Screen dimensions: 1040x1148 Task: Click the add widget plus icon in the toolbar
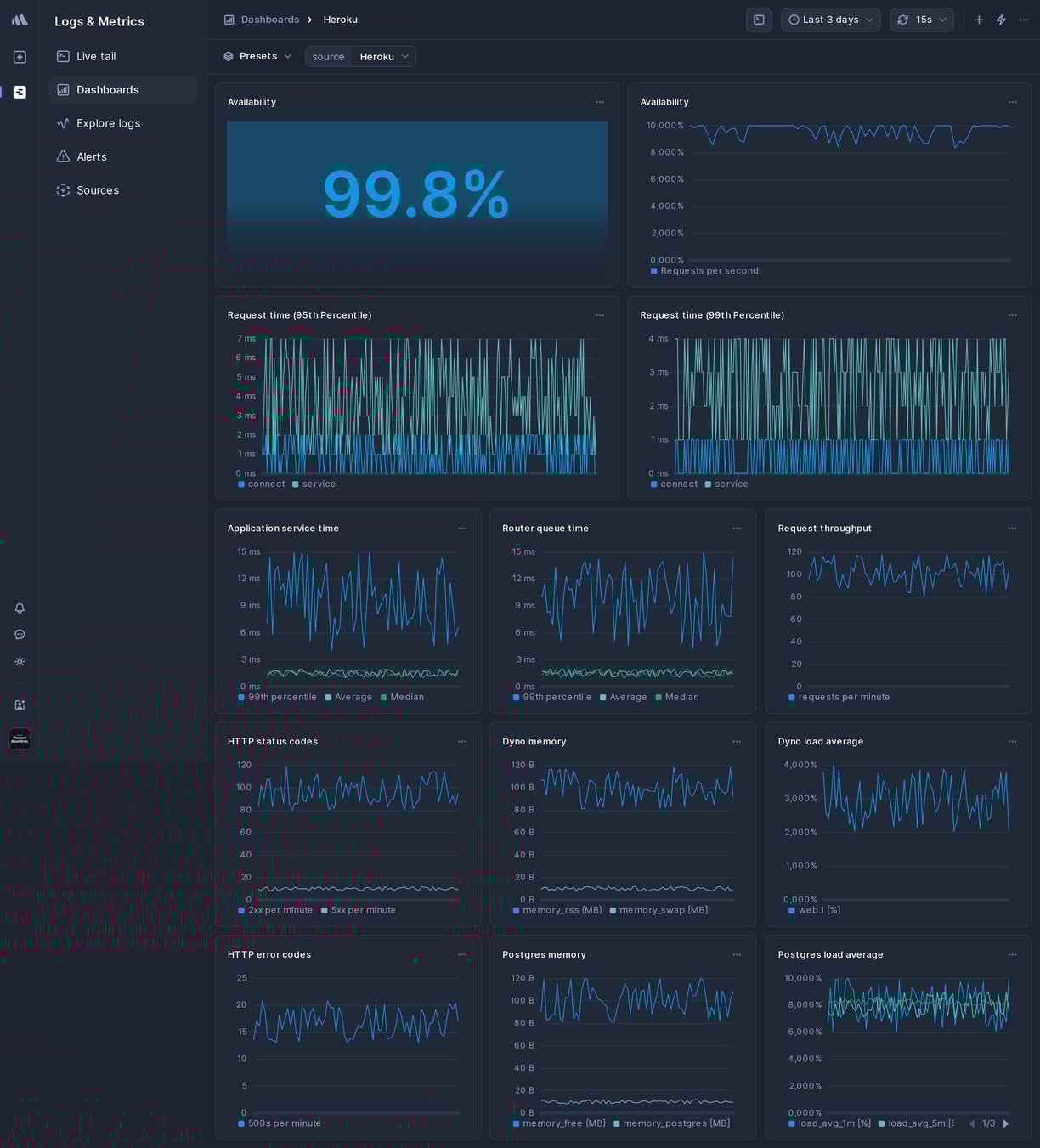tap(978, 19)
